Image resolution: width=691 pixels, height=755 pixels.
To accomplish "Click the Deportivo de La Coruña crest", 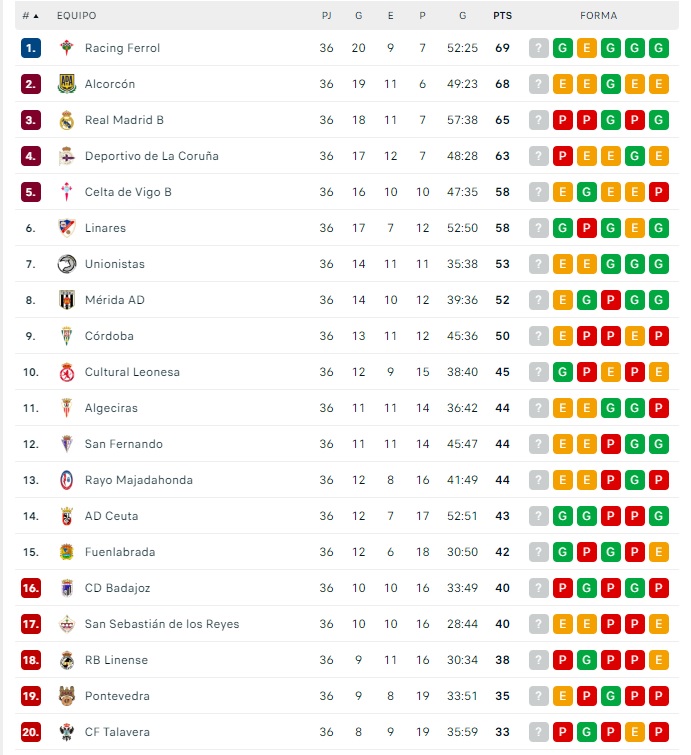I will (x=67, y=156).
